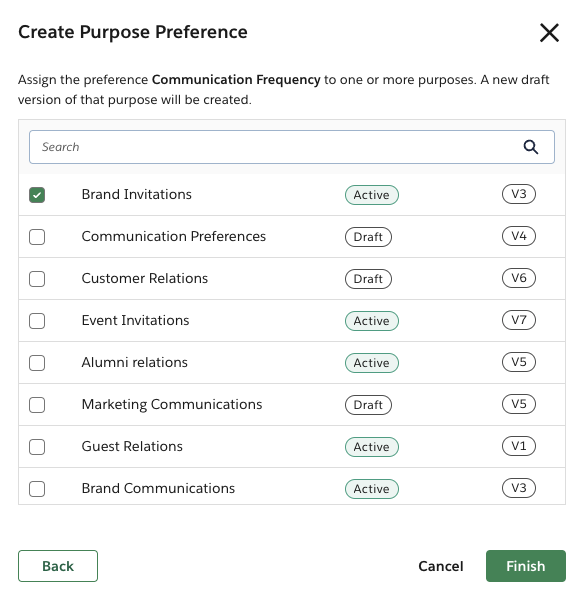Click the Customer Relations purpose name
585x610 pixels.
pos(145,278)
